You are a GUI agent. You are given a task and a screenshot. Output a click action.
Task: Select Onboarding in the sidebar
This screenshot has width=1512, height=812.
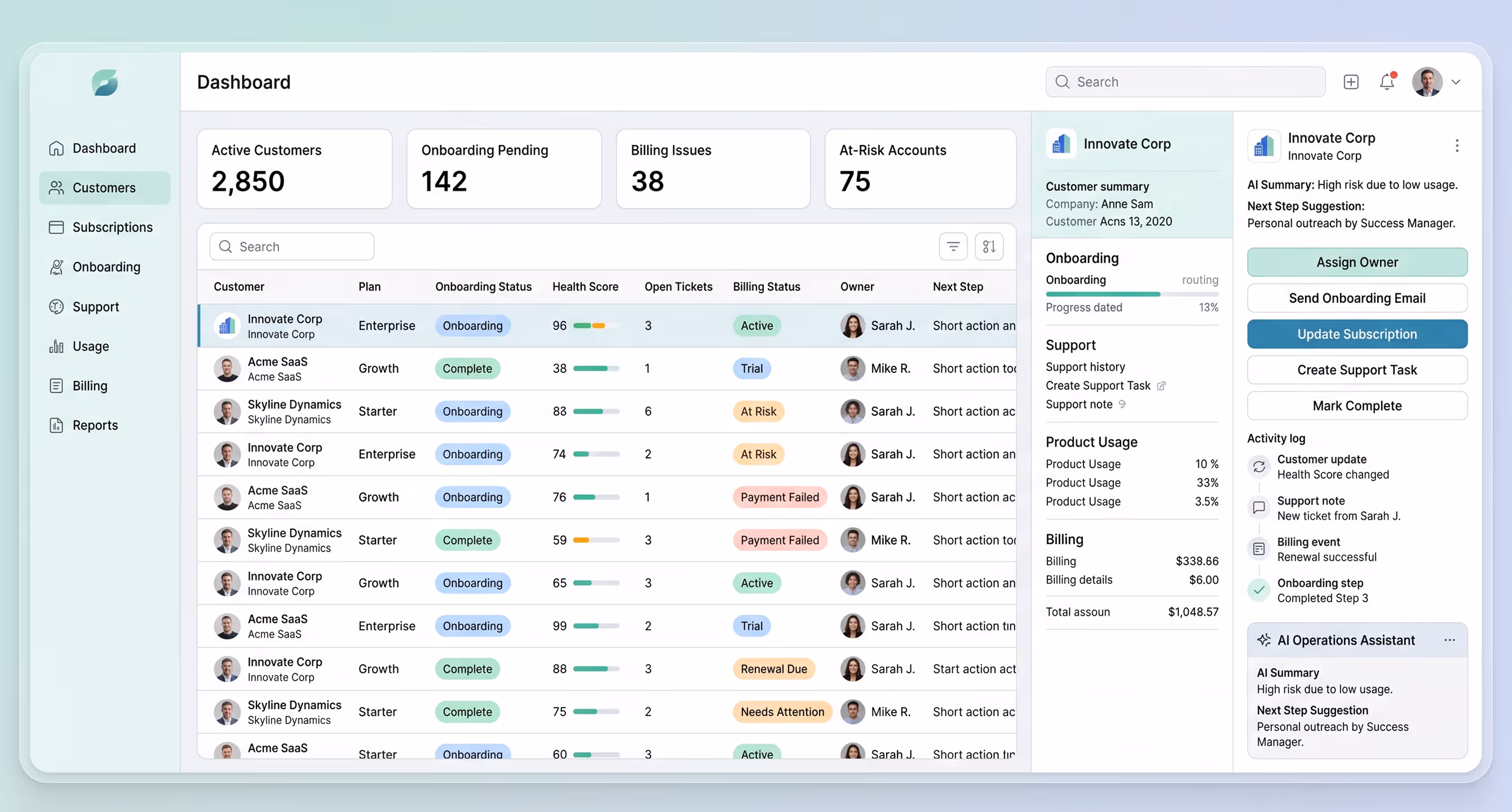click(104, 267)
